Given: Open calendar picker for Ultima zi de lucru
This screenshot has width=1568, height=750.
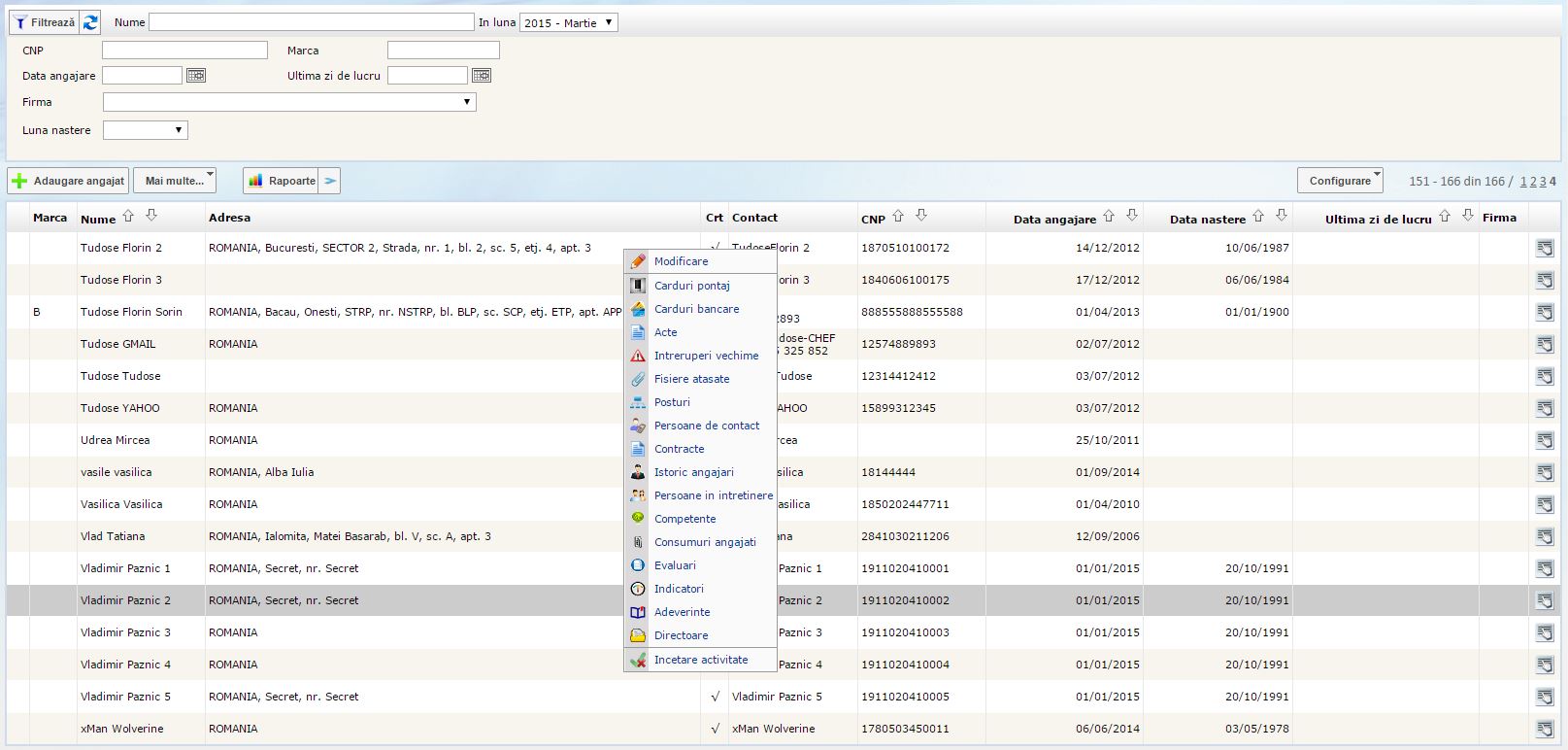Looking at the screenshot, I should point(482,76).
